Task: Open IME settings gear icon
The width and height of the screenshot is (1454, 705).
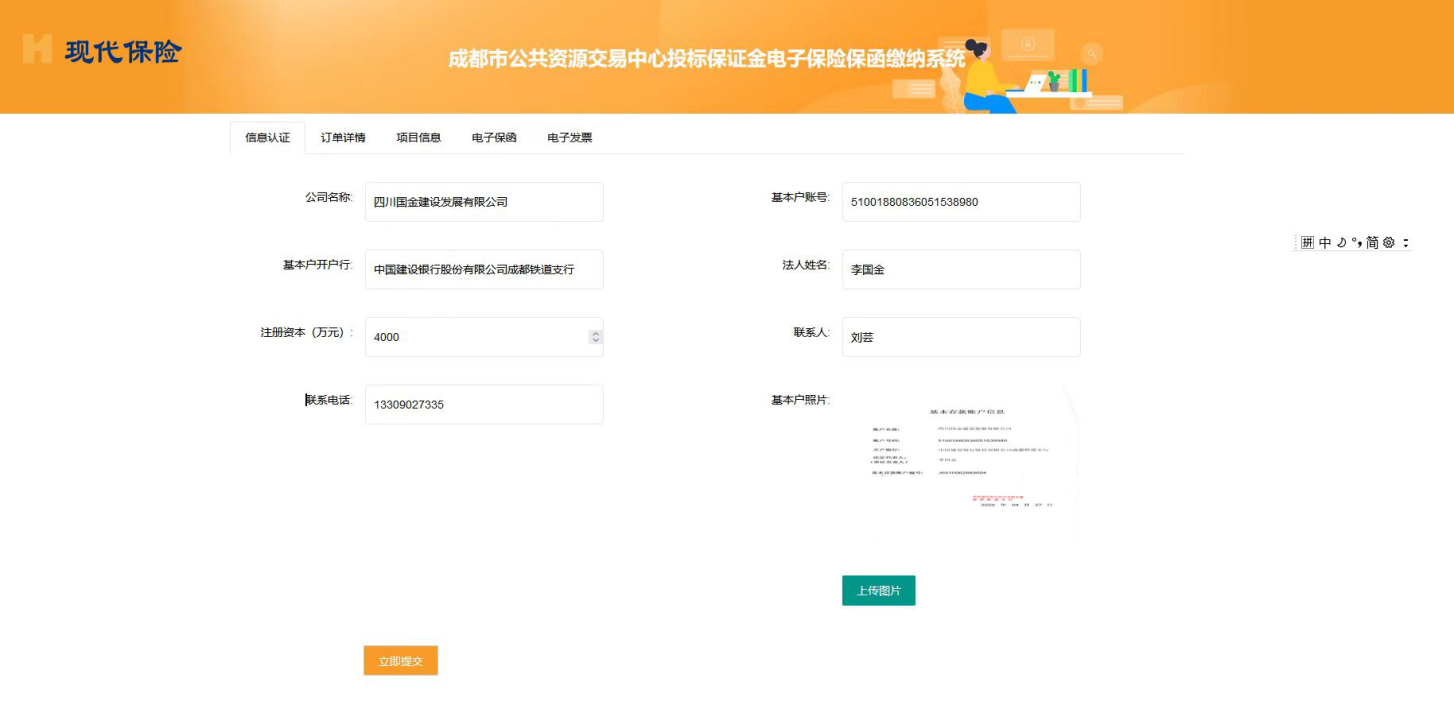Action: pos(1388,243)
